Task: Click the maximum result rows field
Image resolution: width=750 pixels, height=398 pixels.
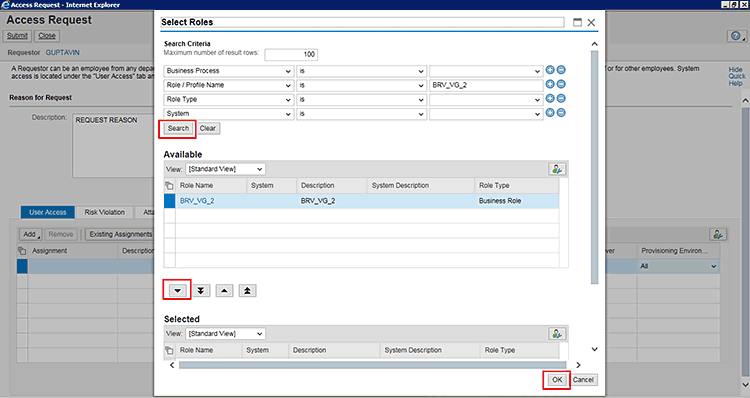Action: (291, 55)
